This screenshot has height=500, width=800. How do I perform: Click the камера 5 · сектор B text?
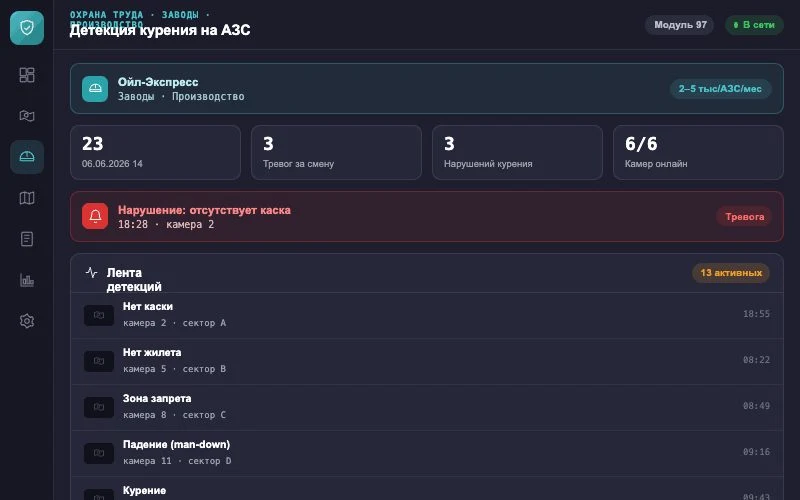tap(174, 369)
